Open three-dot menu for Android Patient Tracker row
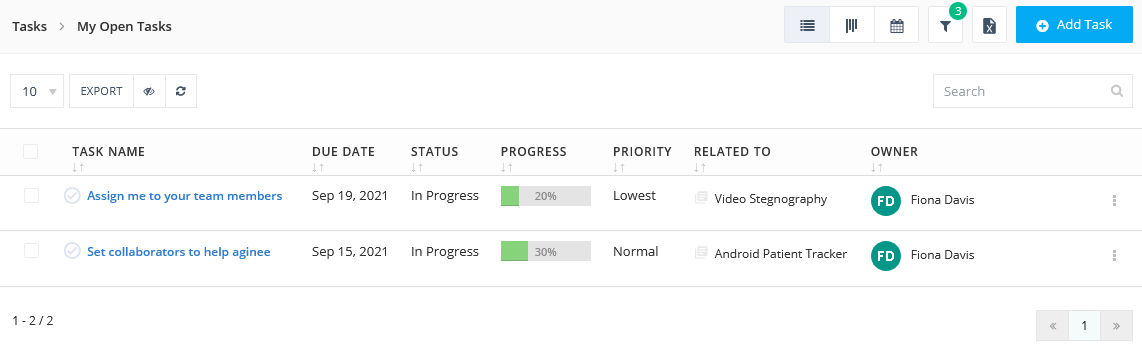Screen dimensions: 1142x360 tap(1114, 255)
